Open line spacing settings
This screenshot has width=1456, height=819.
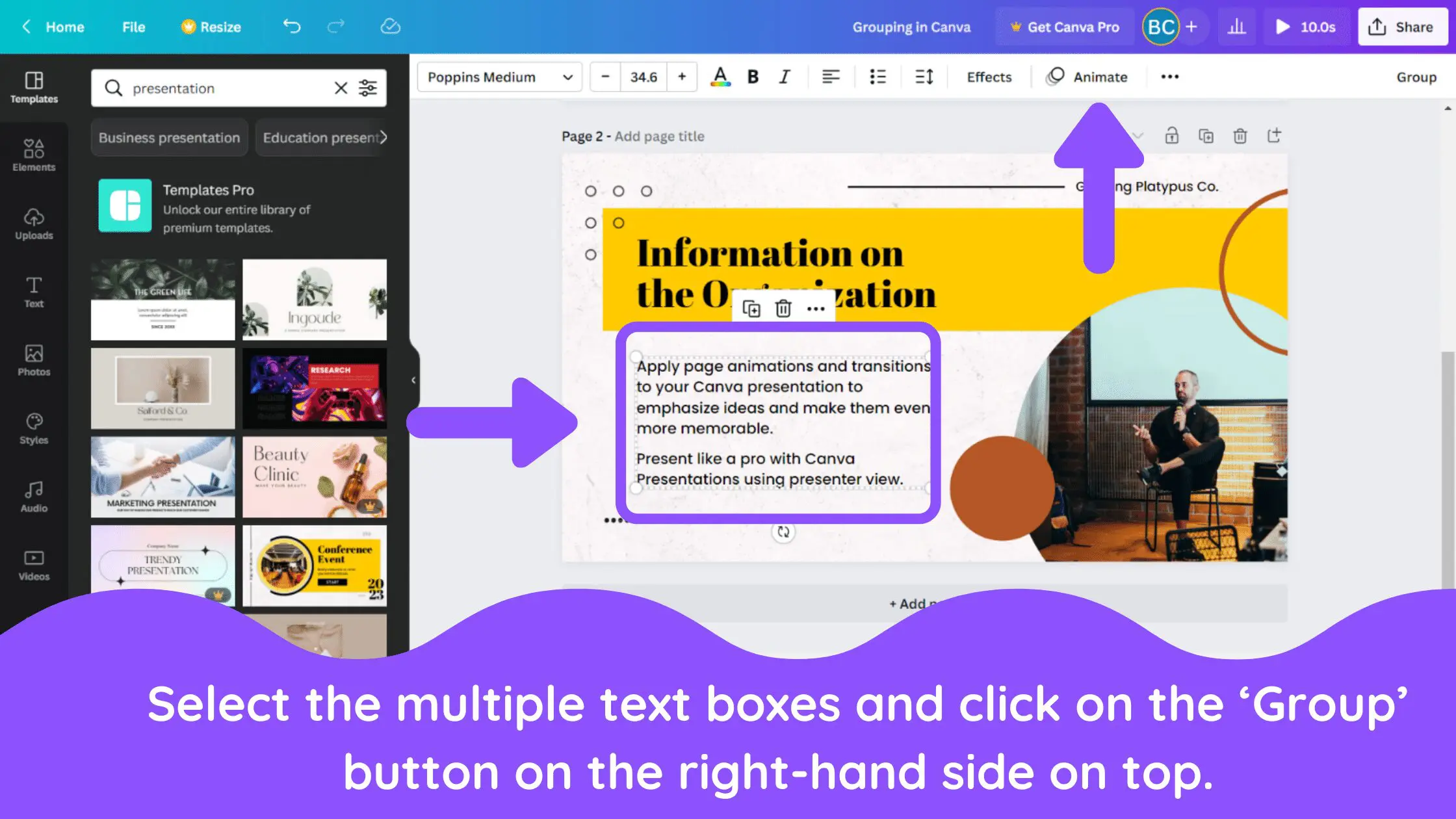coord(924,77)
